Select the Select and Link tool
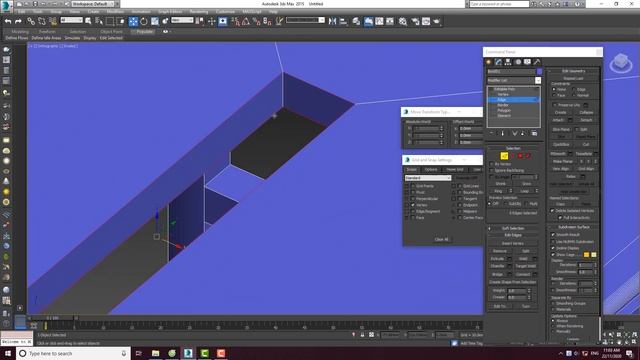The width and height of the screenshot is (640, 360). (x=31, y=21)
